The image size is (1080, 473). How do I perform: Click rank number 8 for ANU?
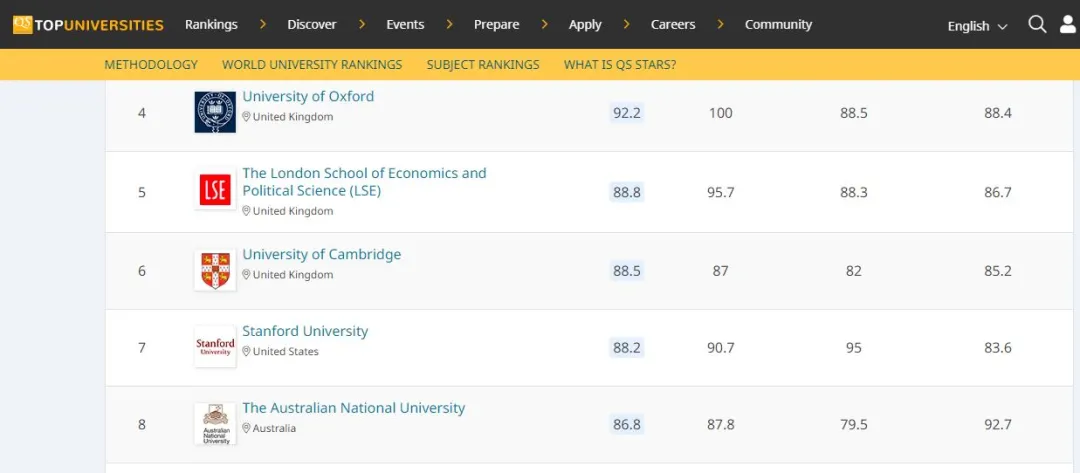click(142, 425)
